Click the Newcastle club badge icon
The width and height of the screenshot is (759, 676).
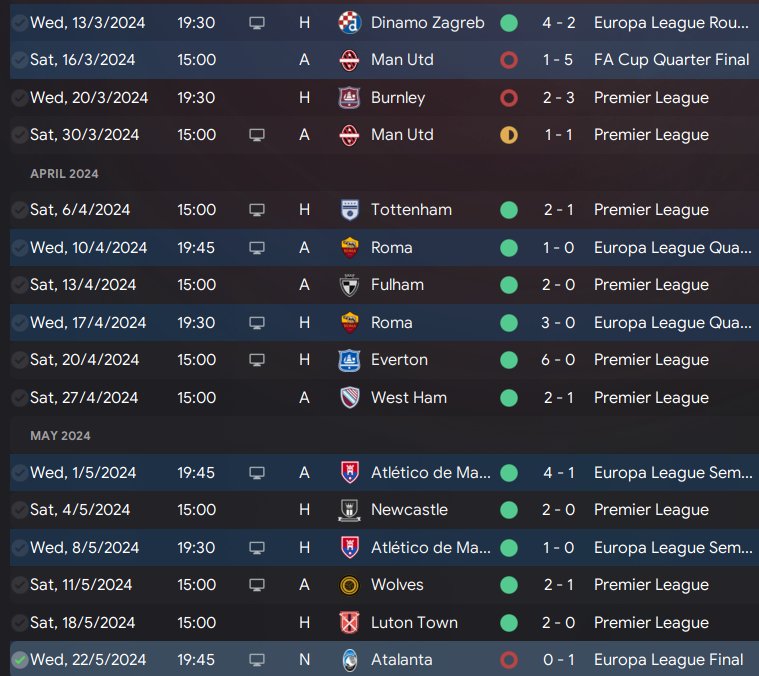coord(349,510)
